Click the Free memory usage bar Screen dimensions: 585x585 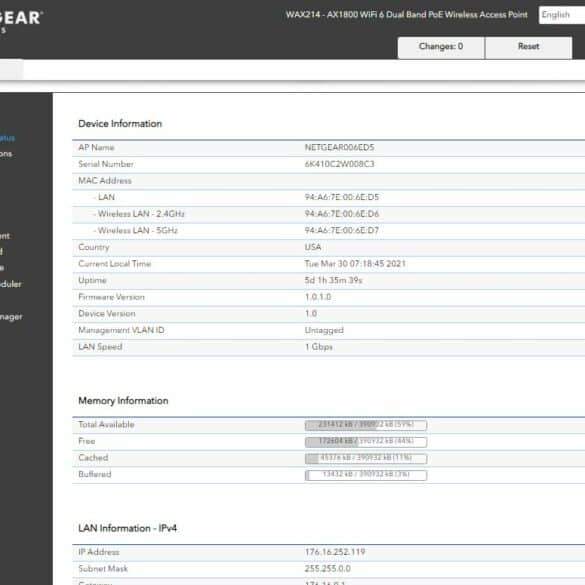pyautogui.click(x=366, y=442)
